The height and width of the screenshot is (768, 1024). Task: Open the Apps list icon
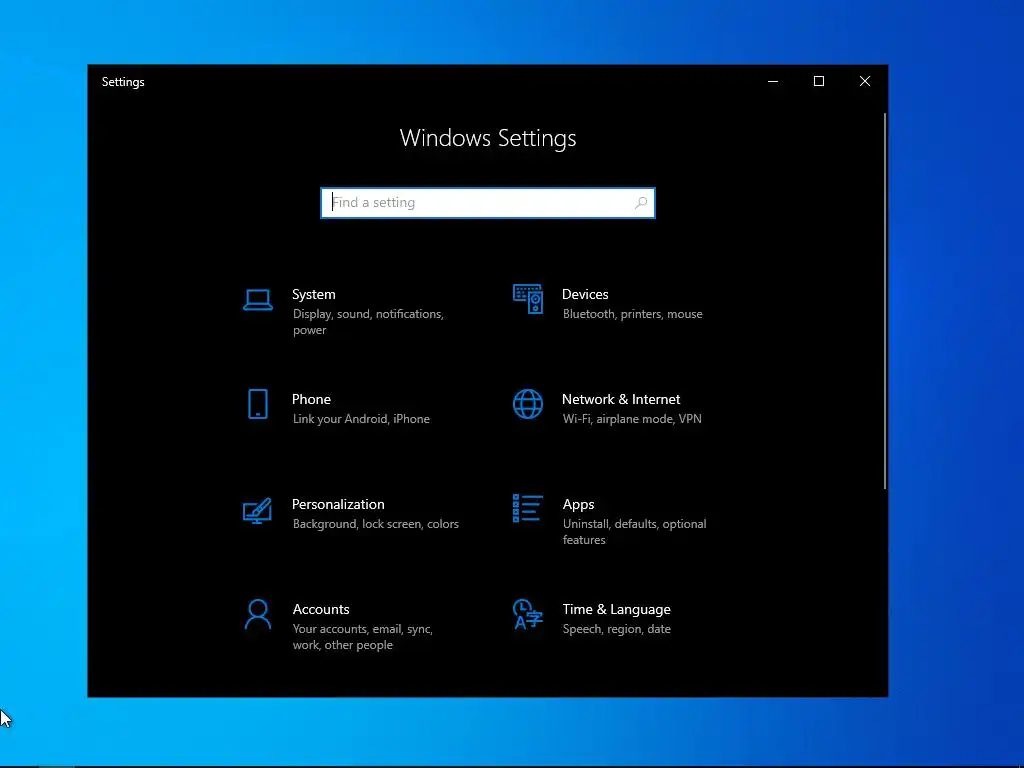click(x=528, y=509)
